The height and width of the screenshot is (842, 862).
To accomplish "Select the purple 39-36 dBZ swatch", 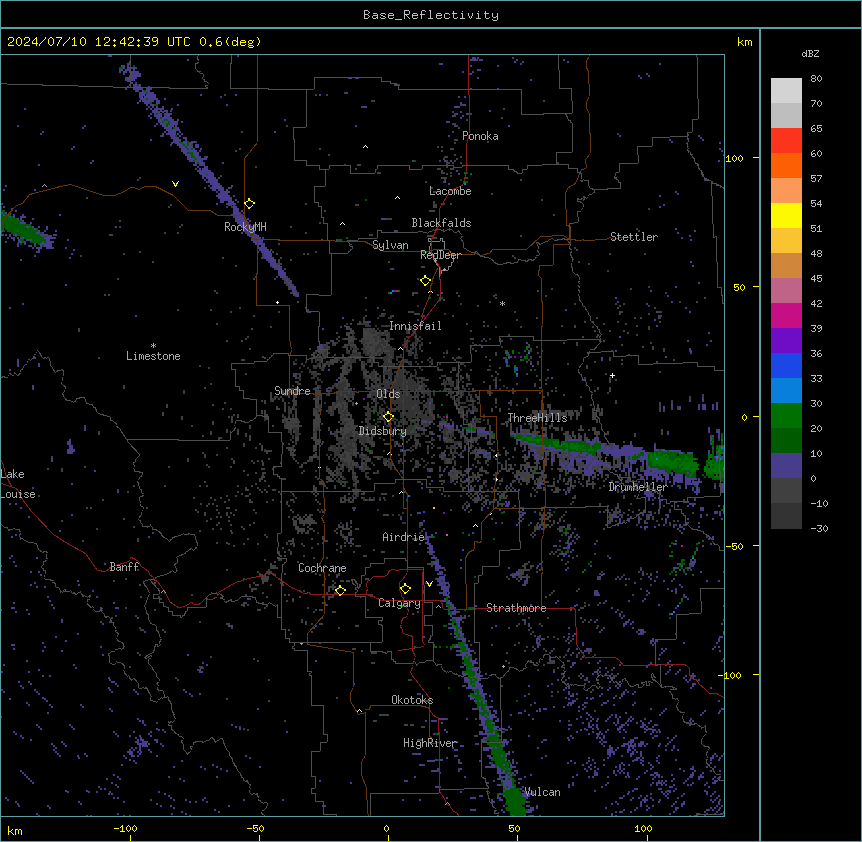I will (x=786, y=341).
